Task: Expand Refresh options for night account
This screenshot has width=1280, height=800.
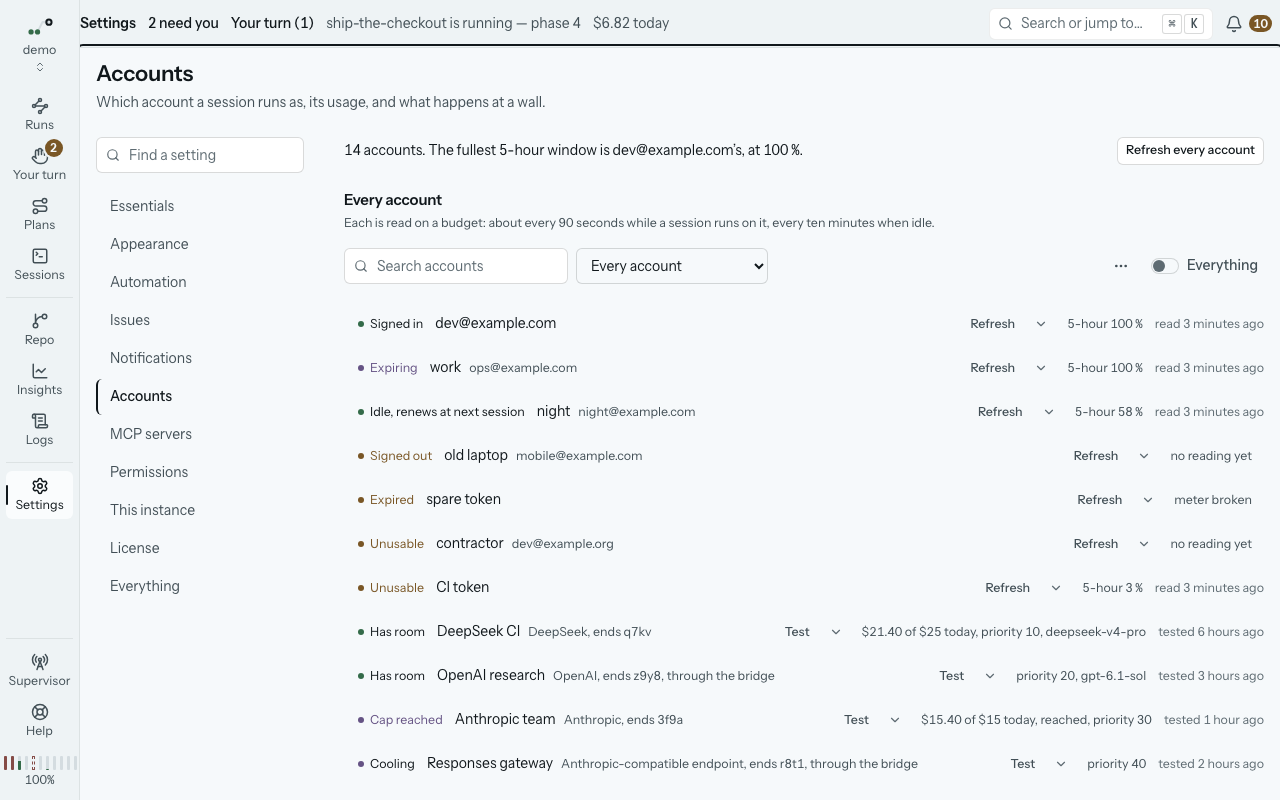Action: [x=1049, y=412]
